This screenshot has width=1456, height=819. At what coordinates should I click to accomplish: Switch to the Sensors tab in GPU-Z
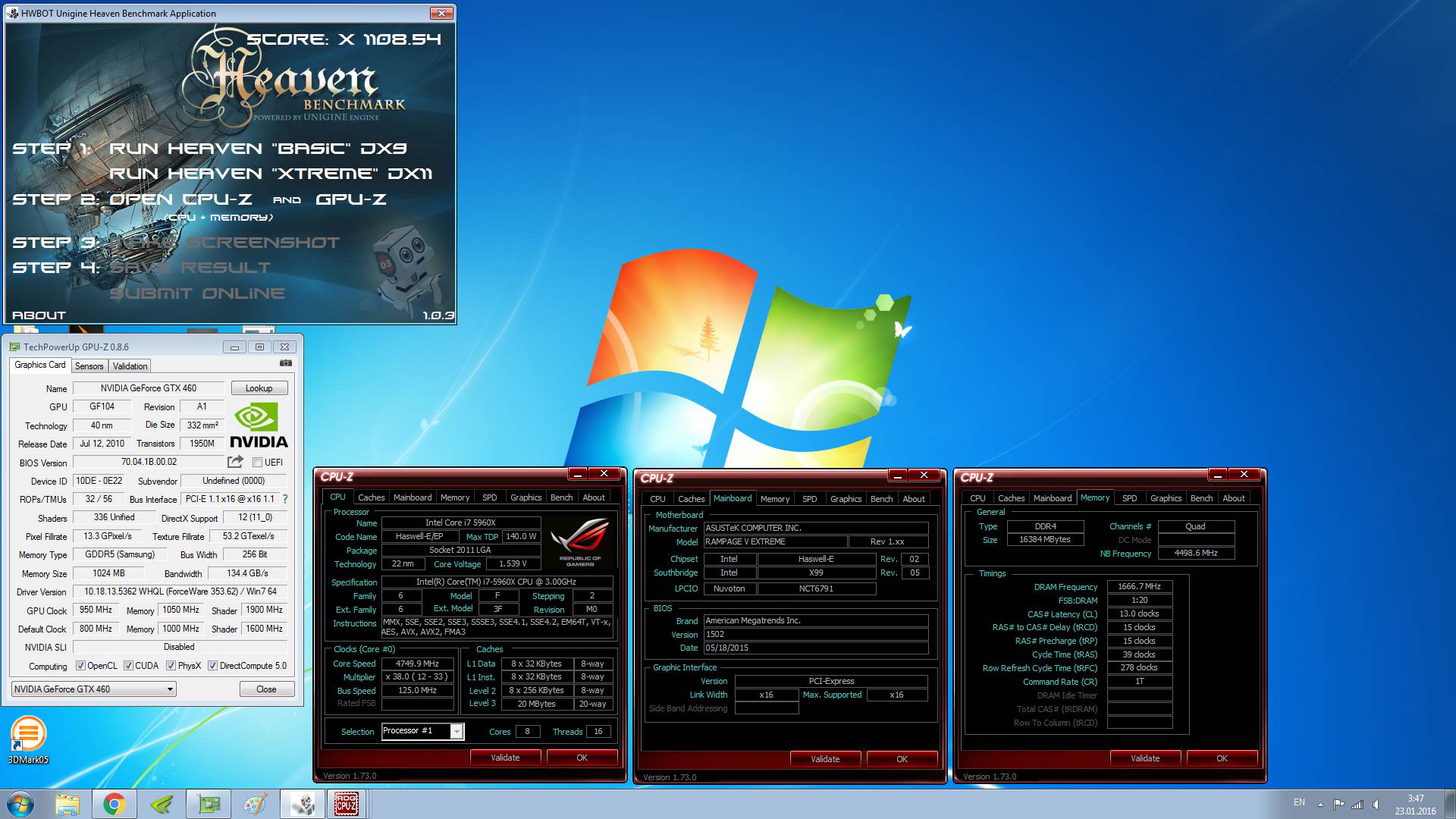(89, 366)
